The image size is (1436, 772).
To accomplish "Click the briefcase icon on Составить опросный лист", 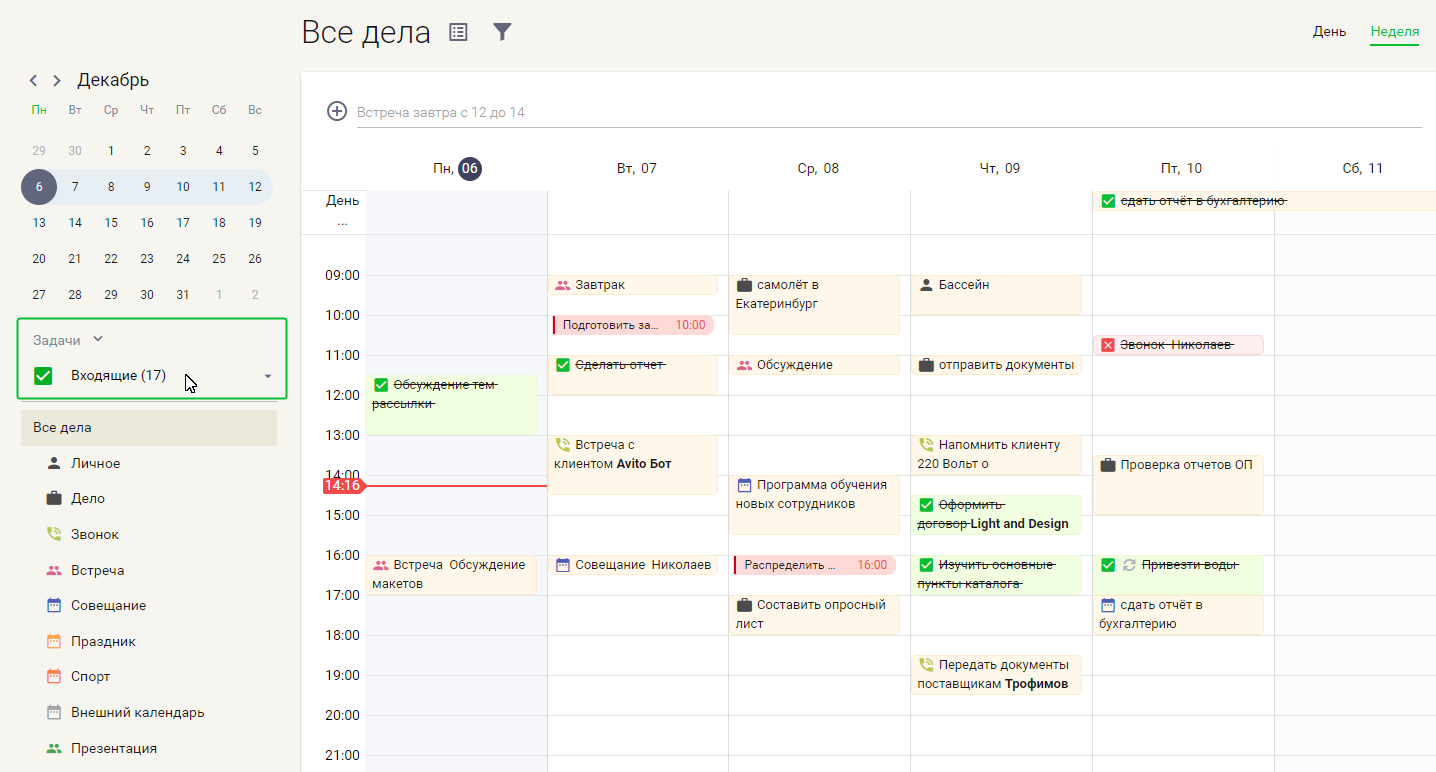I will click(744, 605).
